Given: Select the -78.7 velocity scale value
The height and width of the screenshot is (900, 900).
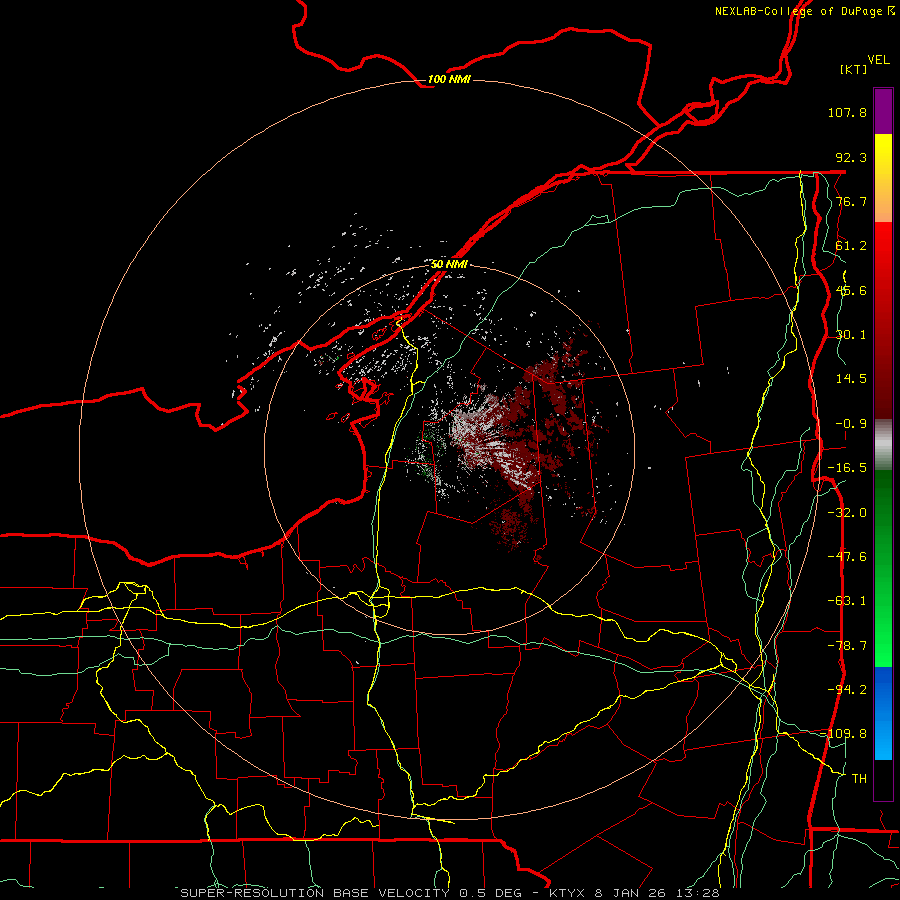Looking at the screenshot, I should (847, 646).
